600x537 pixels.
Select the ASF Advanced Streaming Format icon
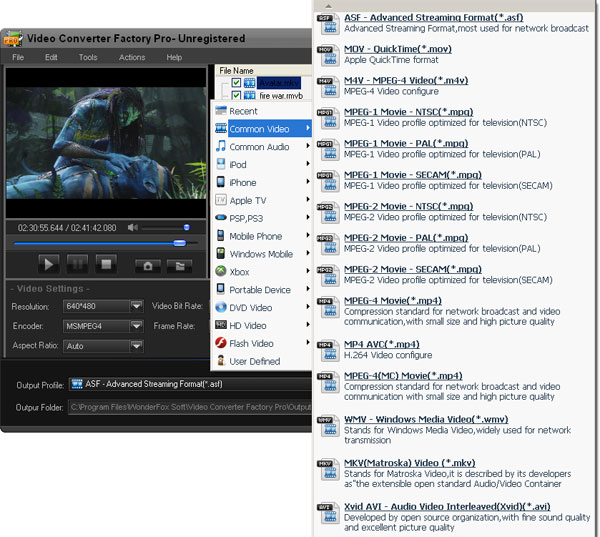click(326, 19)
